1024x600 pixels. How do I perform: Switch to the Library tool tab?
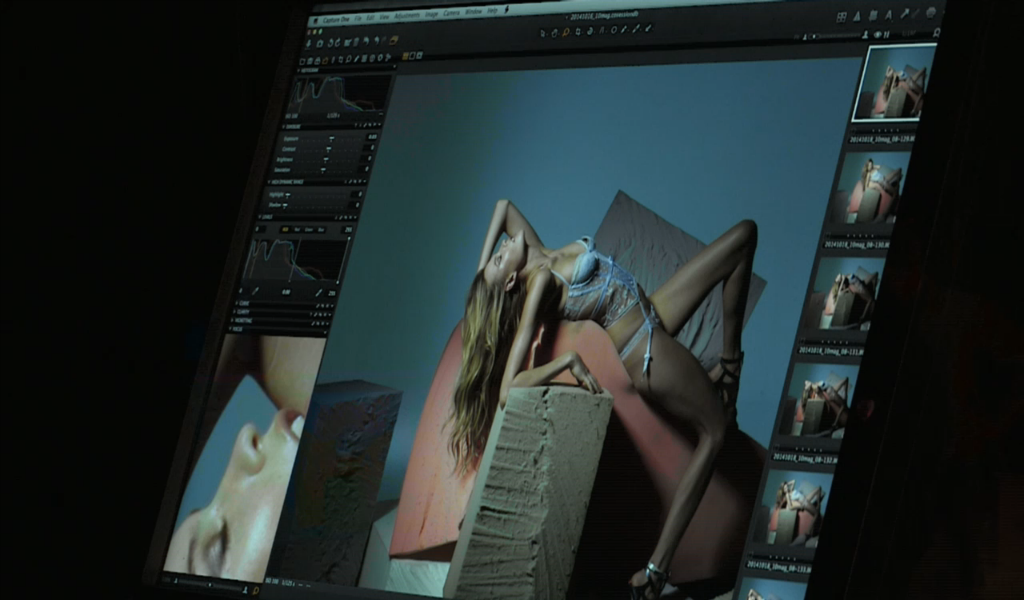302,61
